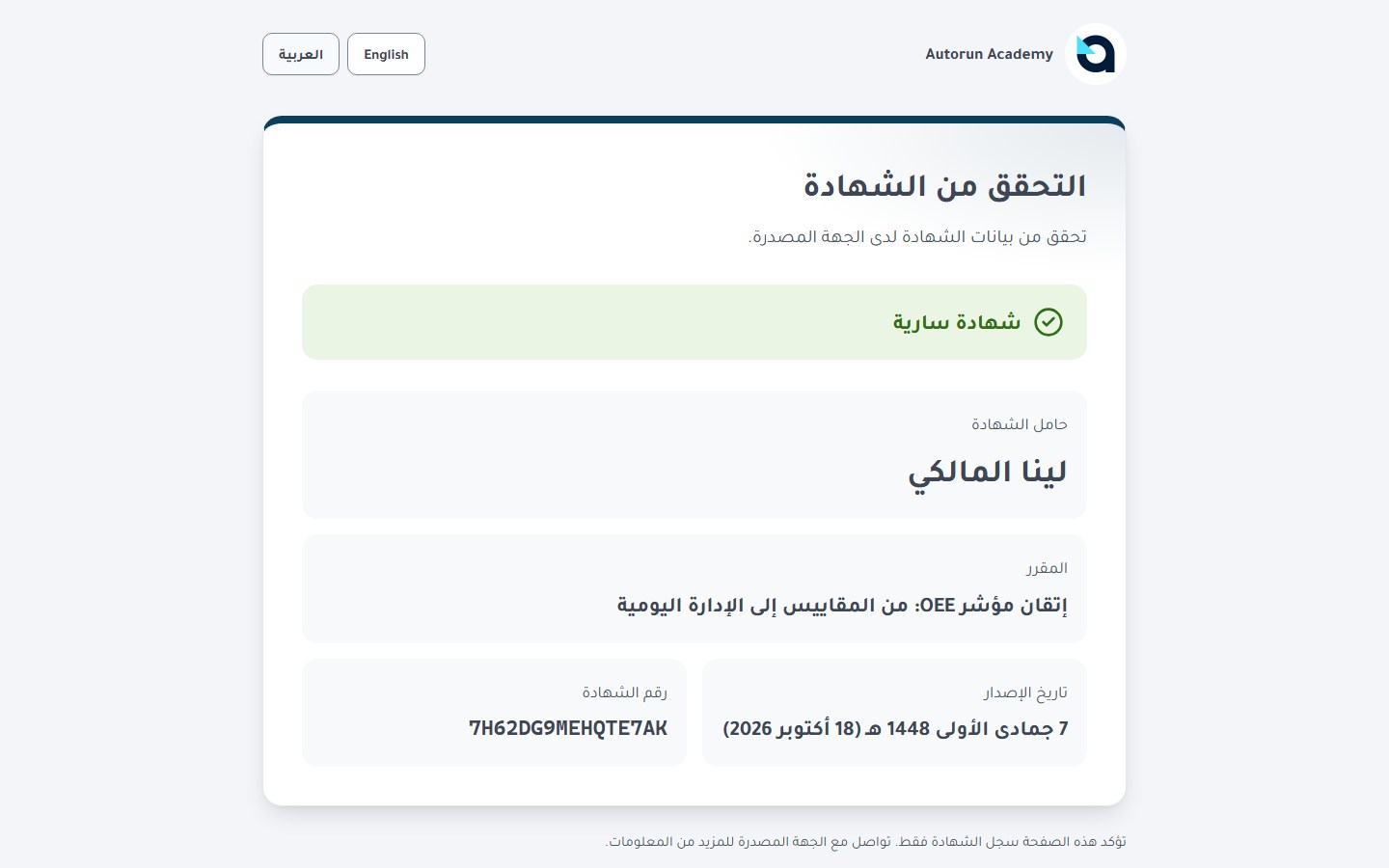
Task: Click the label رقم الشهادة
Action: 625,692
